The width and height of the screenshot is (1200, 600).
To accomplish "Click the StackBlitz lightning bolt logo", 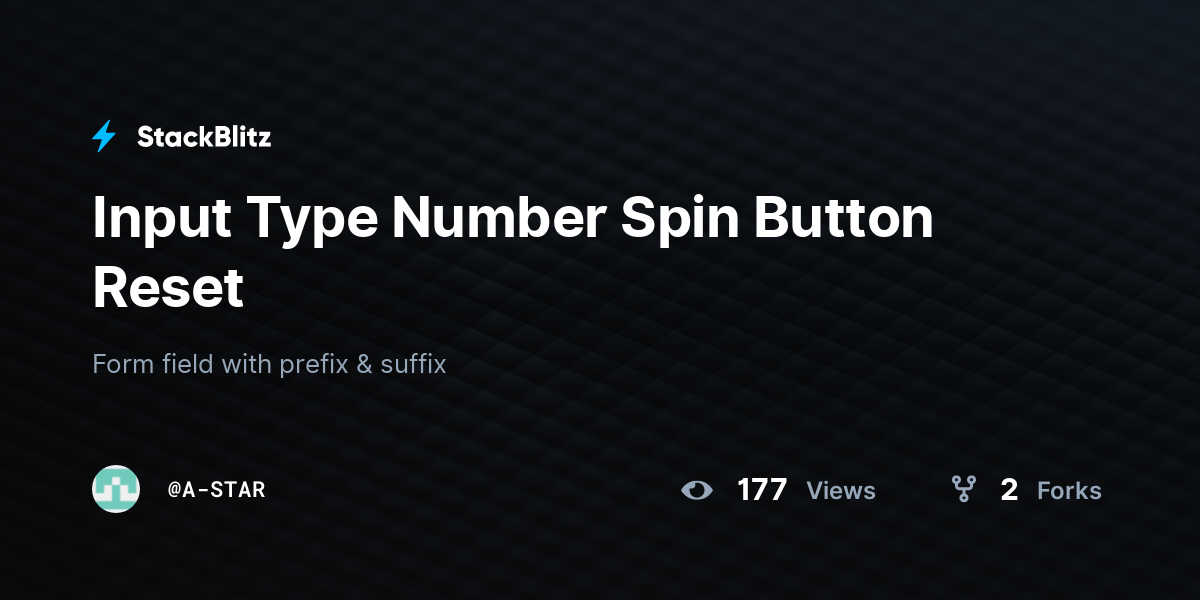I will (104, 137).
